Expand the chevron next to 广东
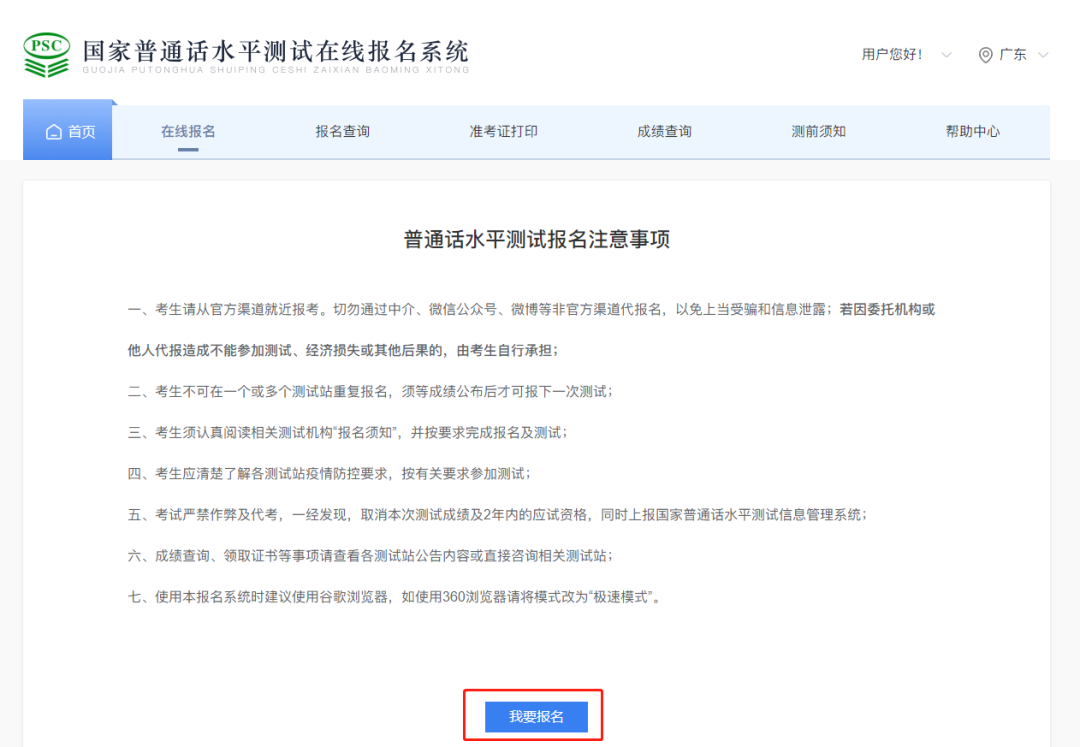 pos(1043,54)
